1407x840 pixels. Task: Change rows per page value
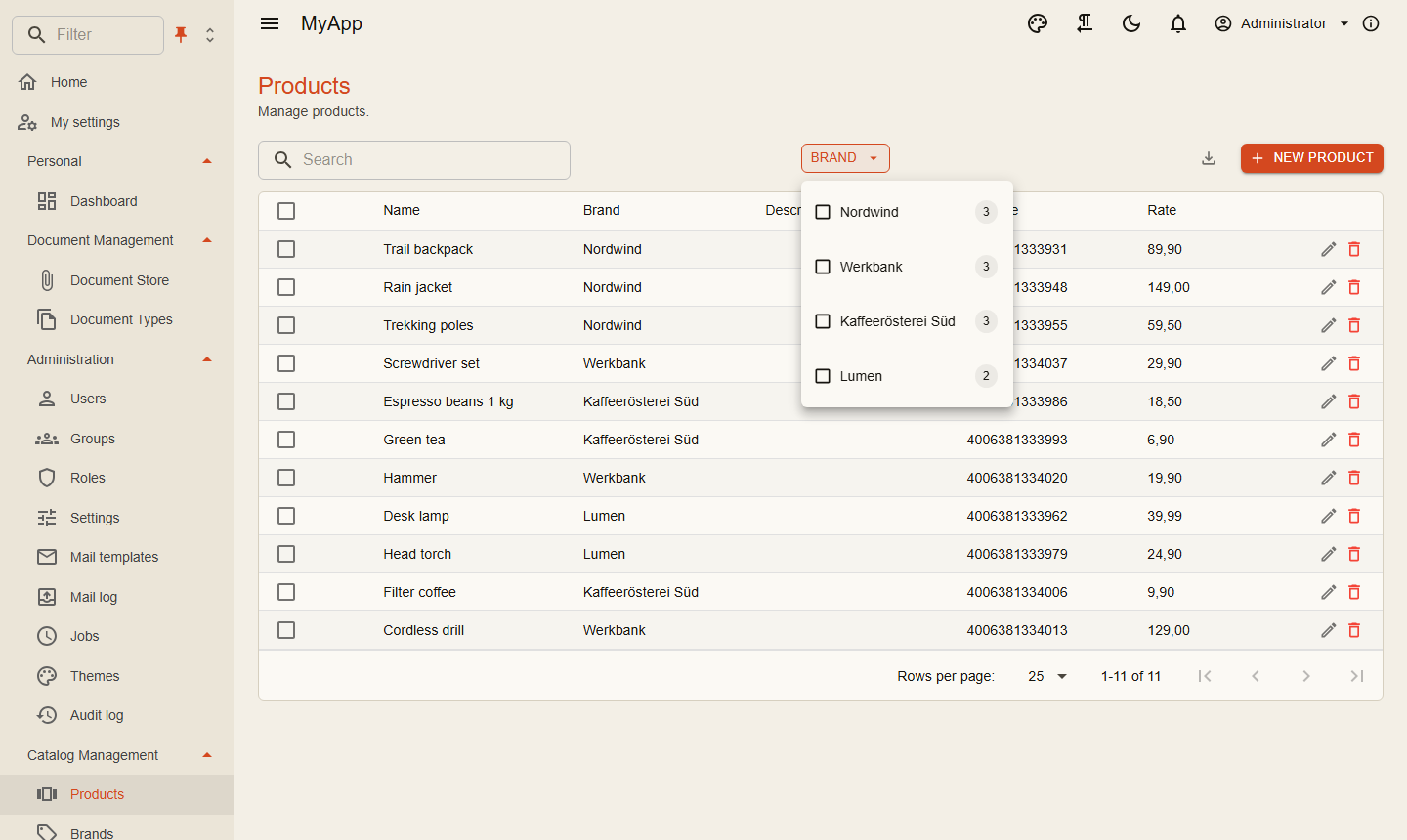click(1047, 676)
